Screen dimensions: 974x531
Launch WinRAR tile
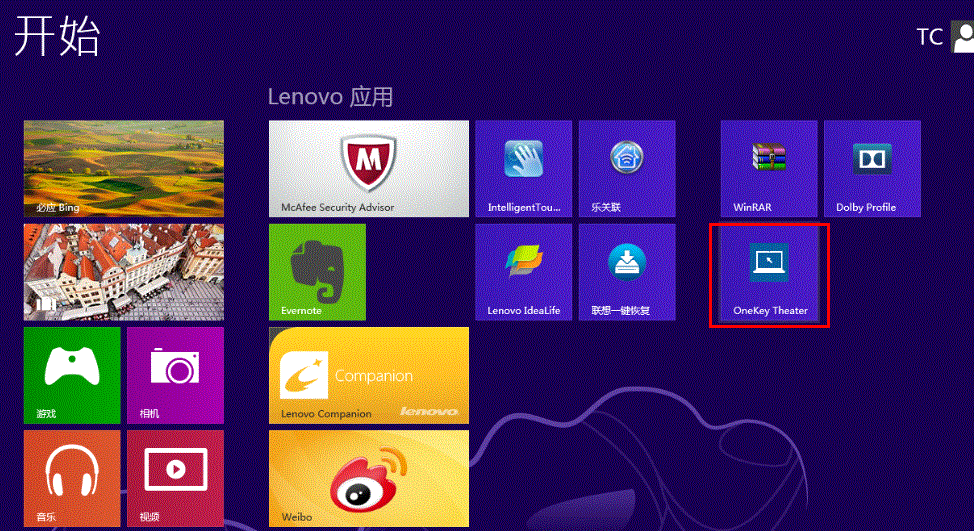point(769,168)
